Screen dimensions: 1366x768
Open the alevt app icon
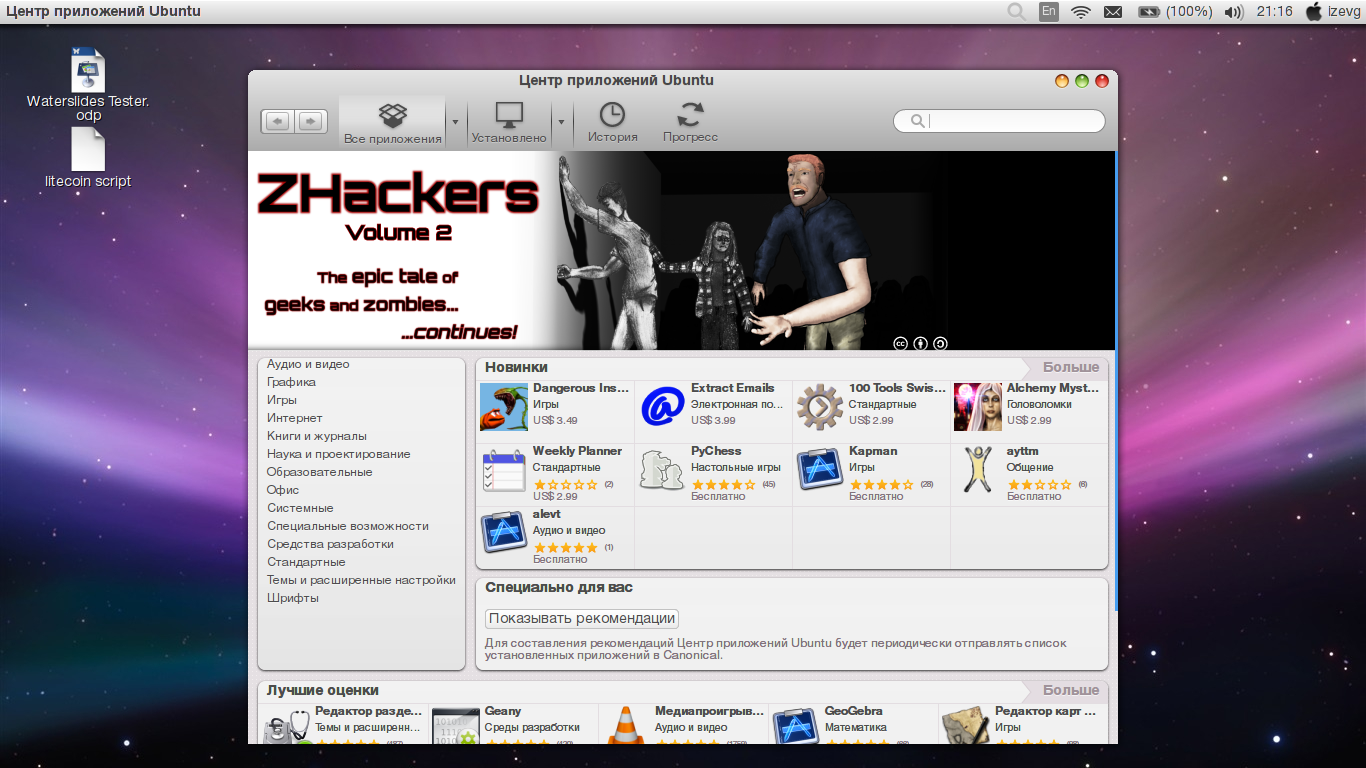pyautogui.click(x=504, y=532)
